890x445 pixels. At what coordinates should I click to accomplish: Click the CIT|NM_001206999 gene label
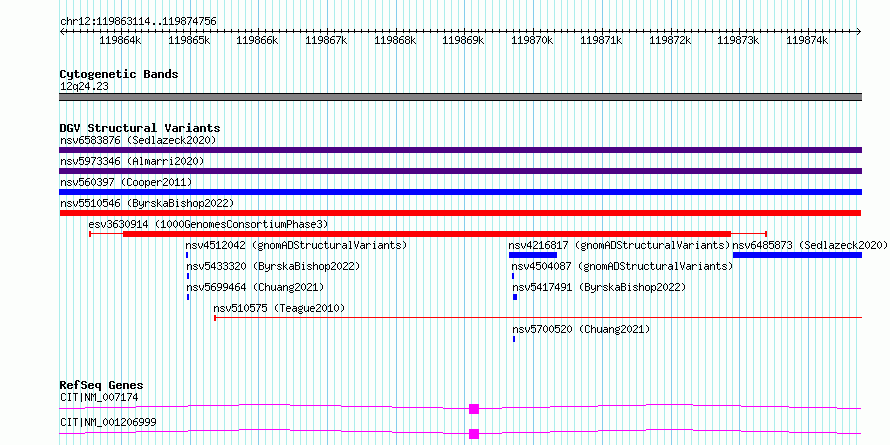coord(108,422)
